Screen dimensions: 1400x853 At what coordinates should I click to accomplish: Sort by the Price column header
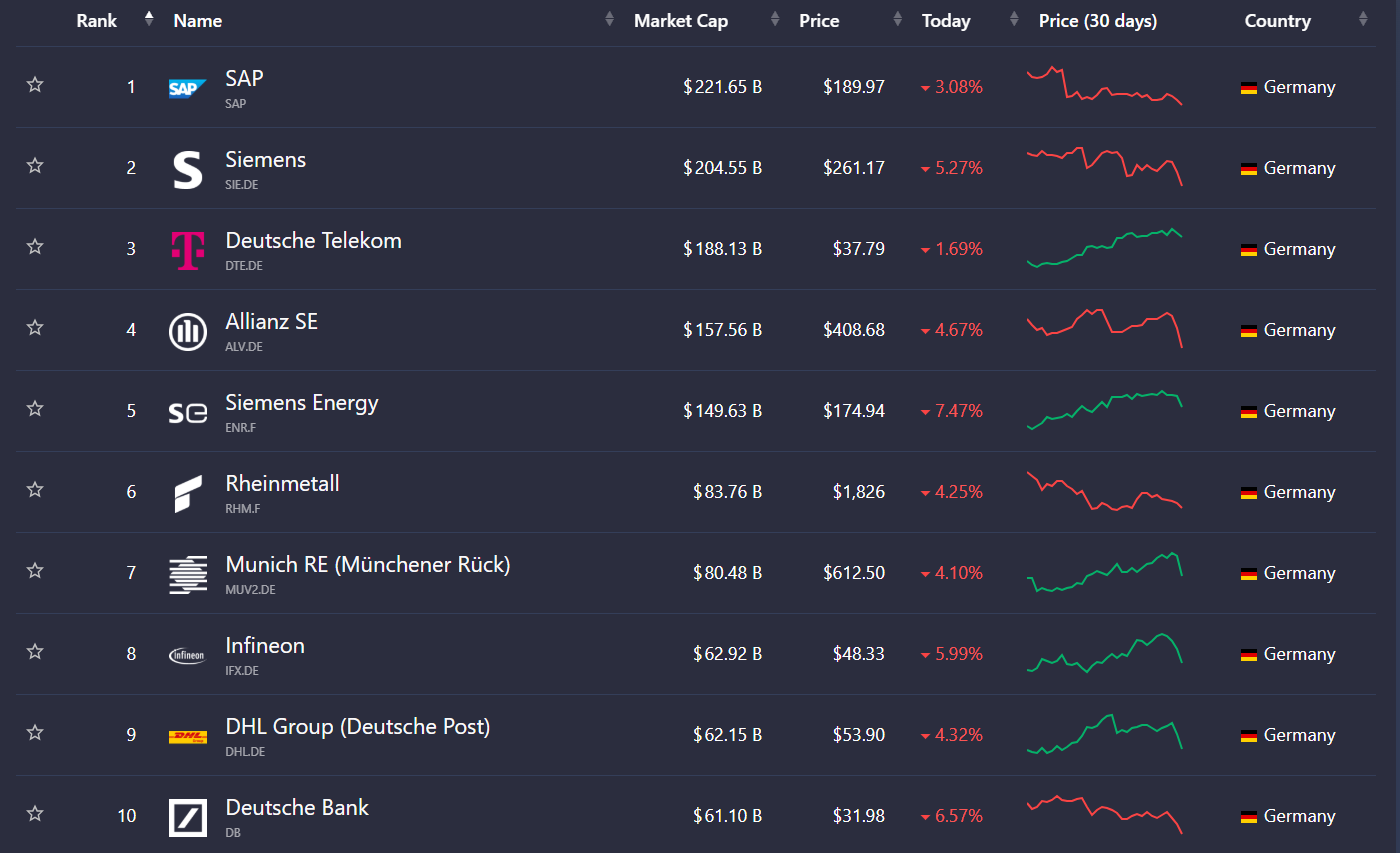click(819, 21)
